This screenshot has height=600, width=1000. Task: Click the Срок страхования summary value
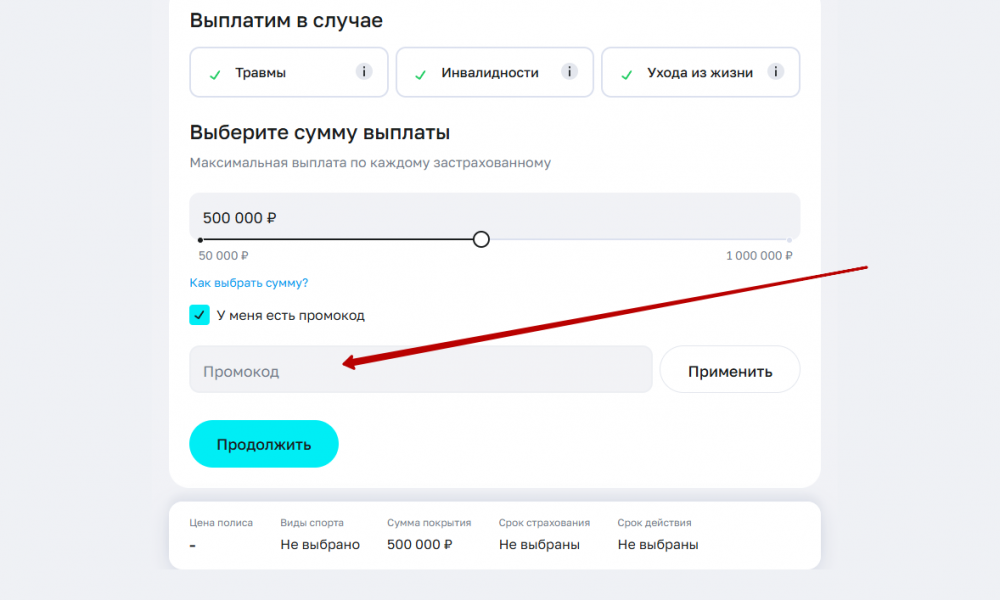540,545
